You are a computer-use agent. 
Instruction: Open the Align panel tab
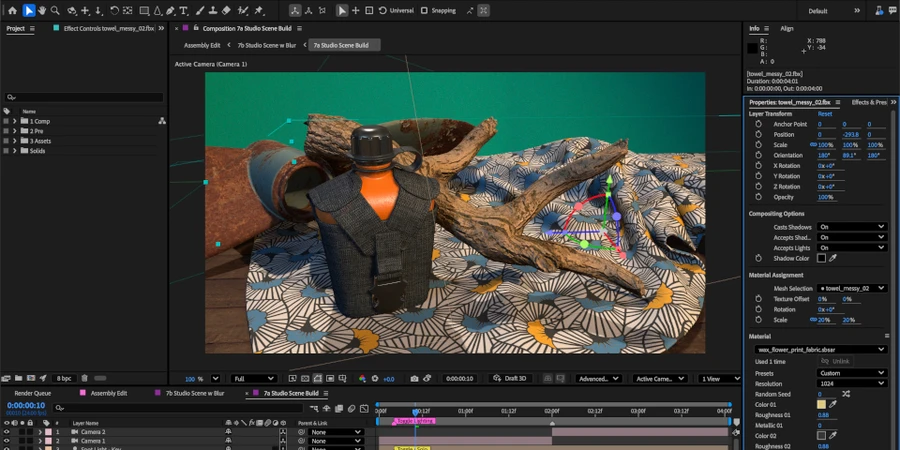point(787,28)
